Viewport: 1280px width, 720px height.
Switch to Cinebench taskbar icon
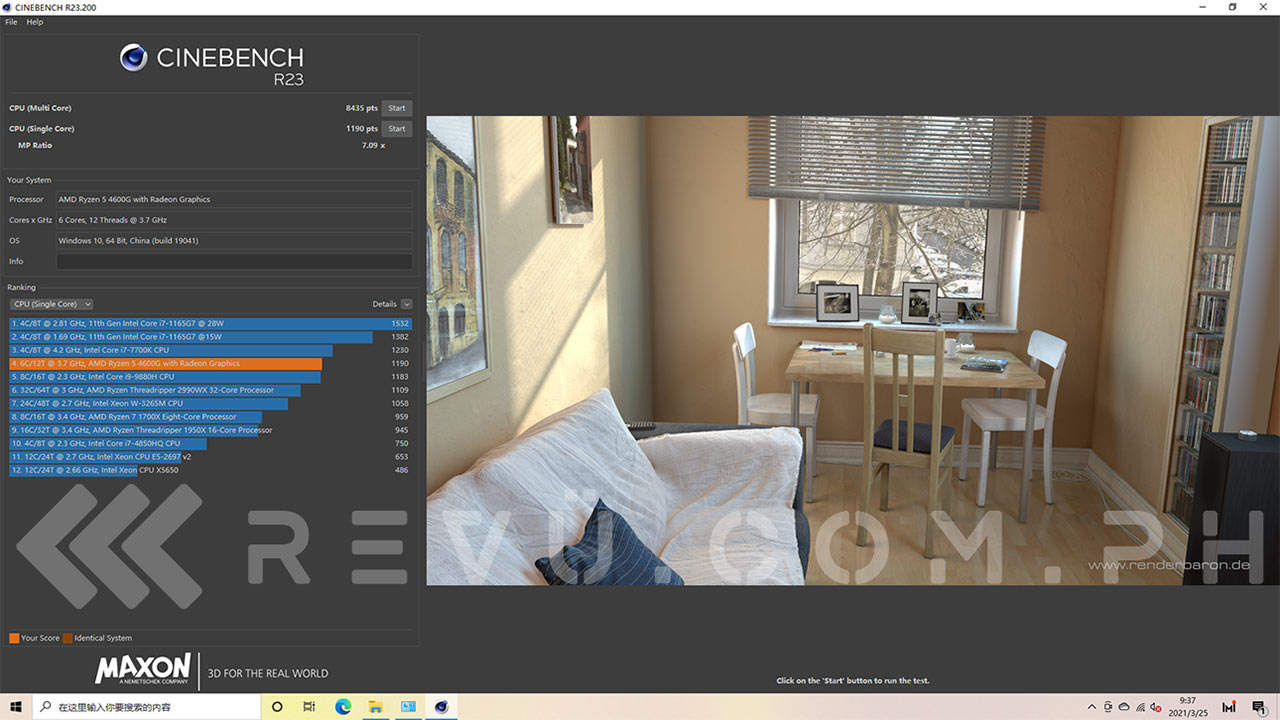(441, 707)
